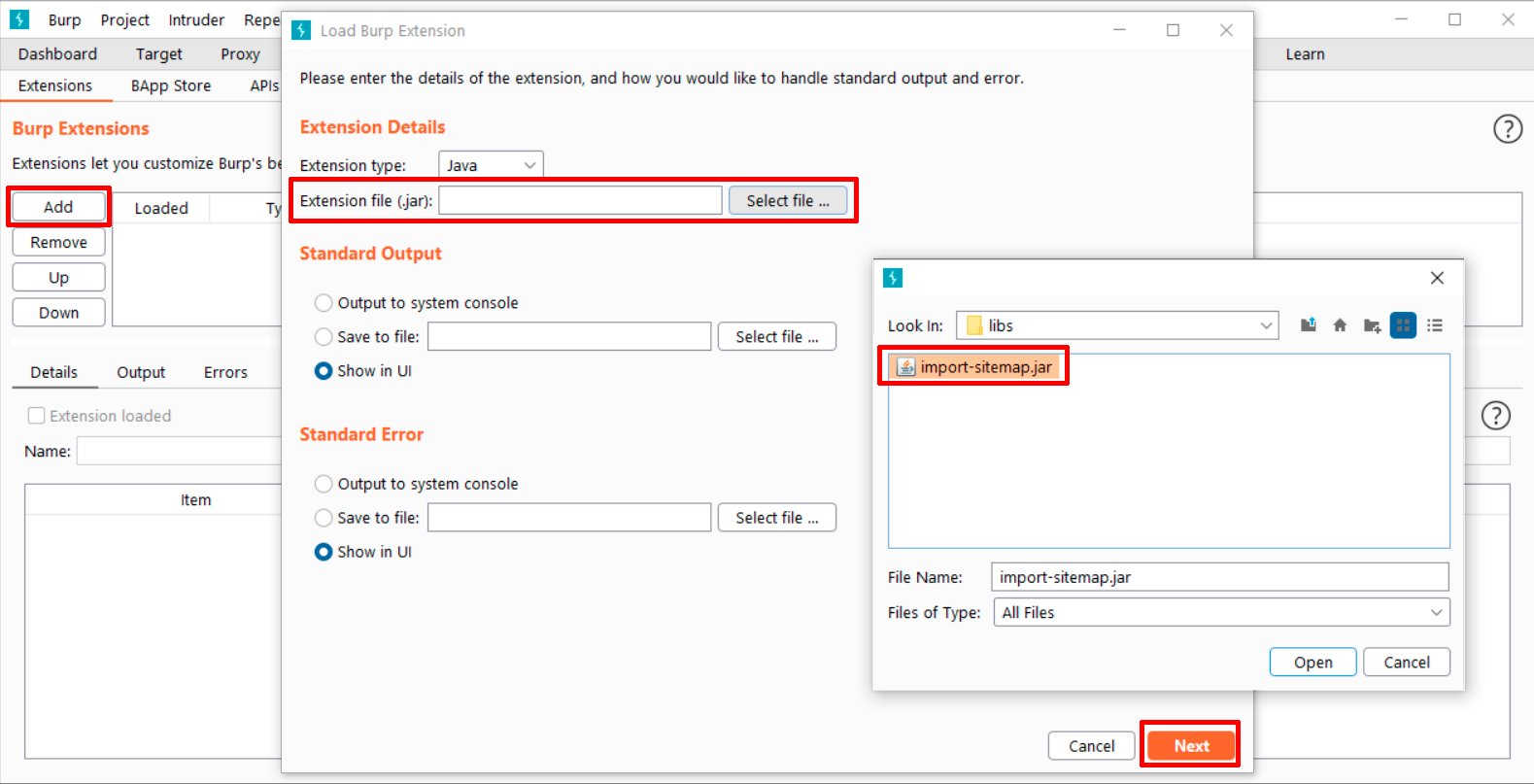Click the Add extension button
The height and width of the screenshot is (784, 1534).
click(58, 207)
